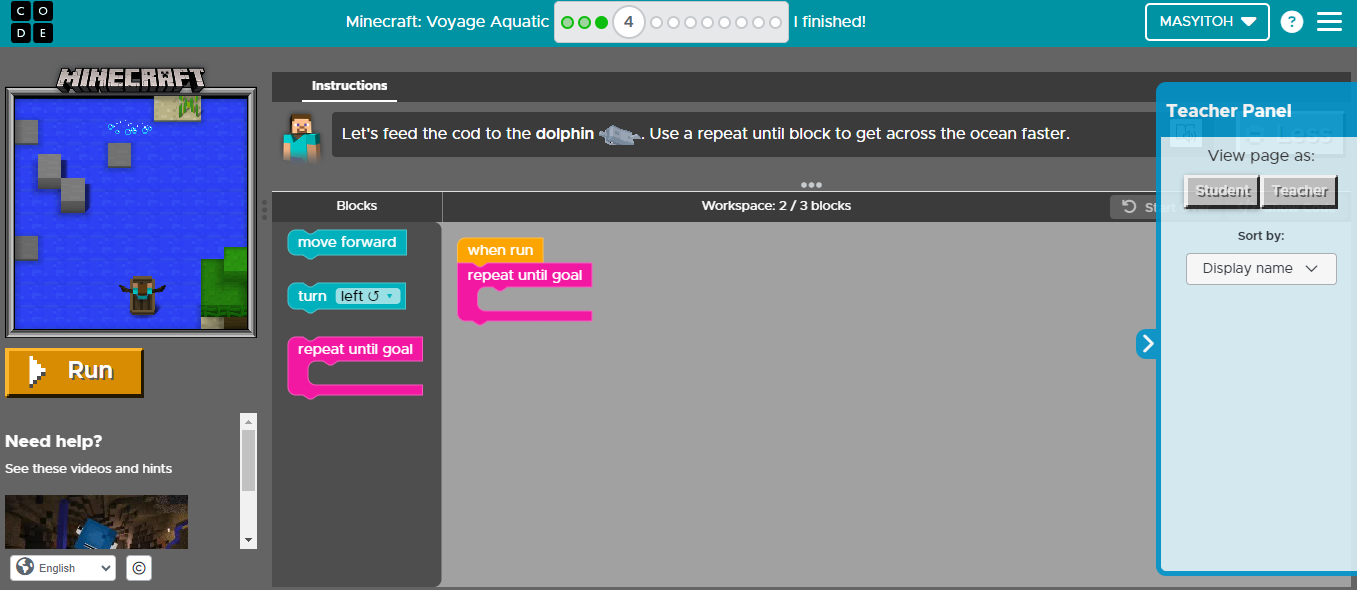
Task: Open the Code.org logo home link
Action: (x=32, y=22)
